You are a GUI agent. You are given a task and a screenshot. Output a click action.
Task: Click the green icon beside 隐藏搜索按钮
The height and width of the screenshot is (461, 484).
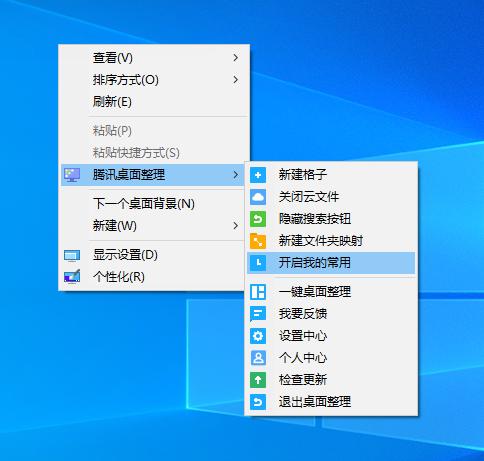click(x=258, y=219)
